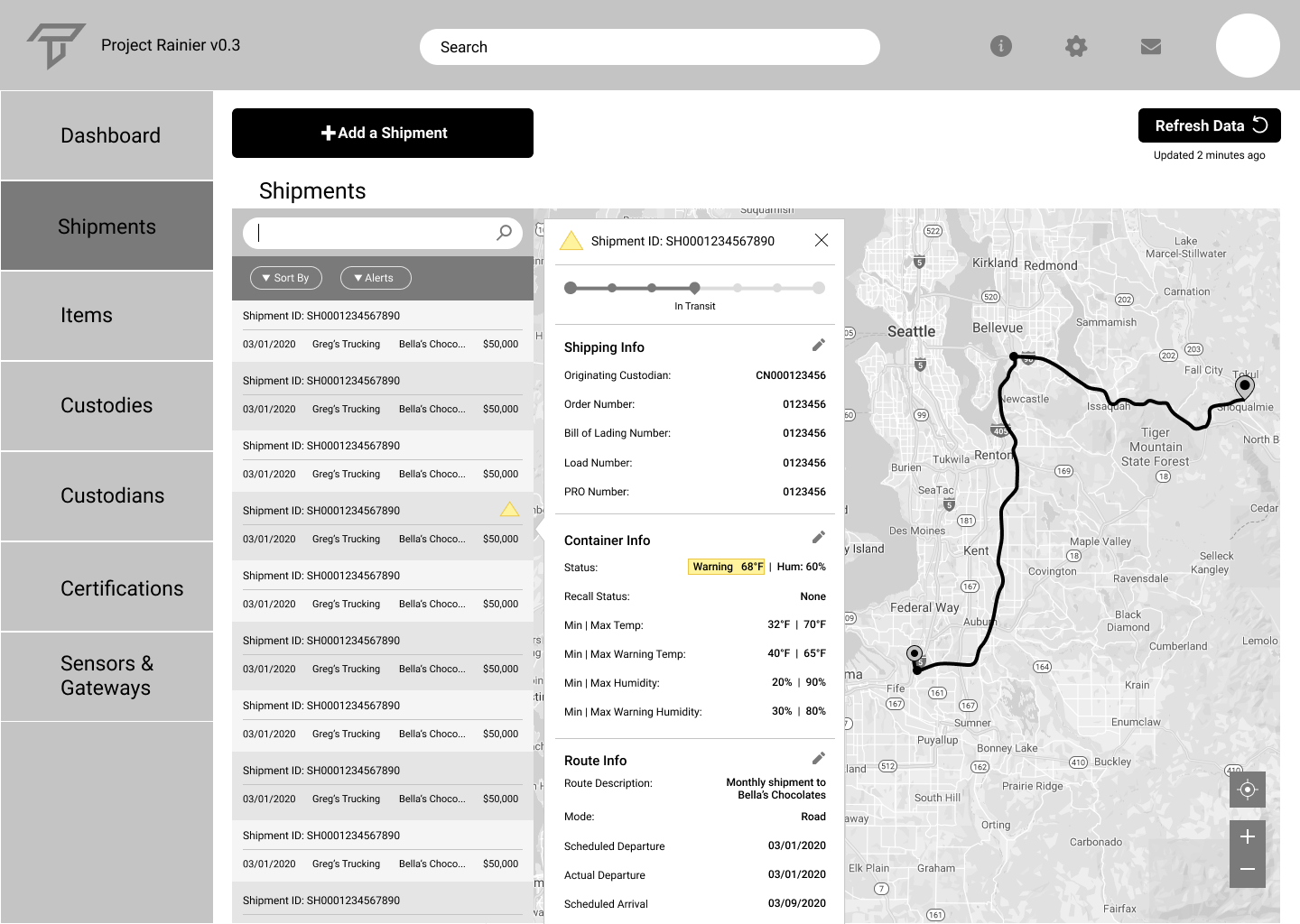This screenshot has height=924, width=1300.
Task: Click the warning triangle beside Shipment ID header
Action: point(571,240)
